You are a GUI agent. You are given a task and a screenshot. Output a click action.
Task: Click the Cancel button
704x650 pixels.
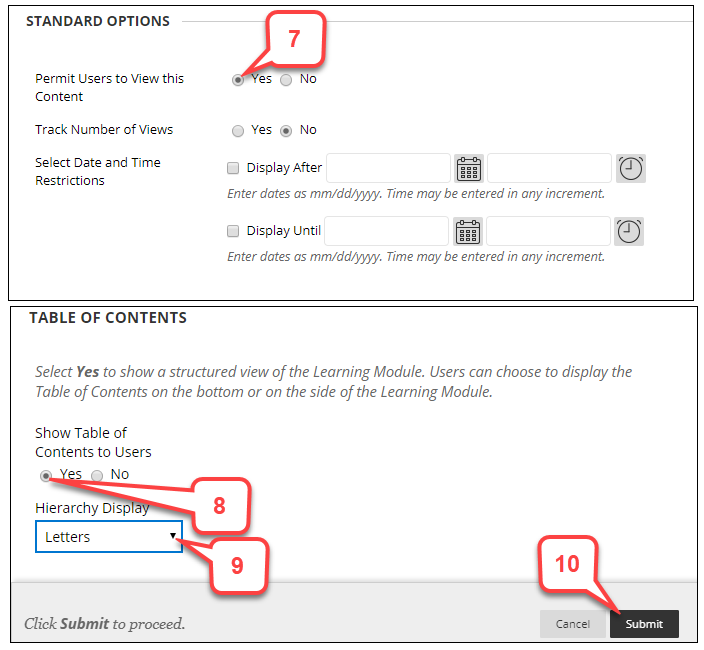pyautogui.click(x=572, y=624)
